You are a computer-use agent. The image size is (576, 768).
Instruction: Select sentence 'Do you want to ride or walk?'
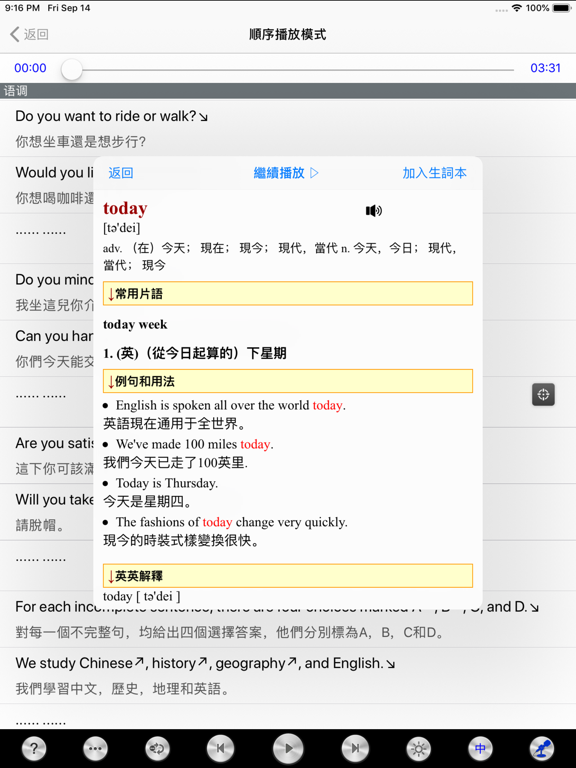(112, 116)
